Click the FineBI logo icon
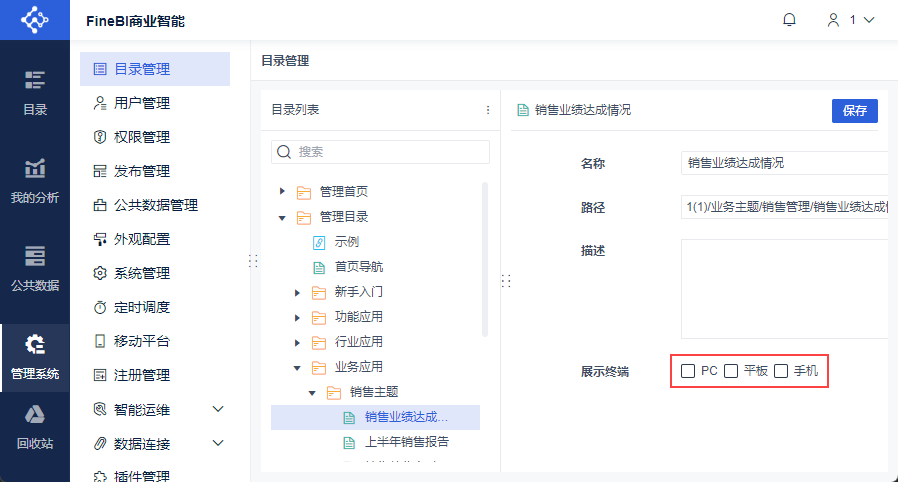 tap(34, 19)
